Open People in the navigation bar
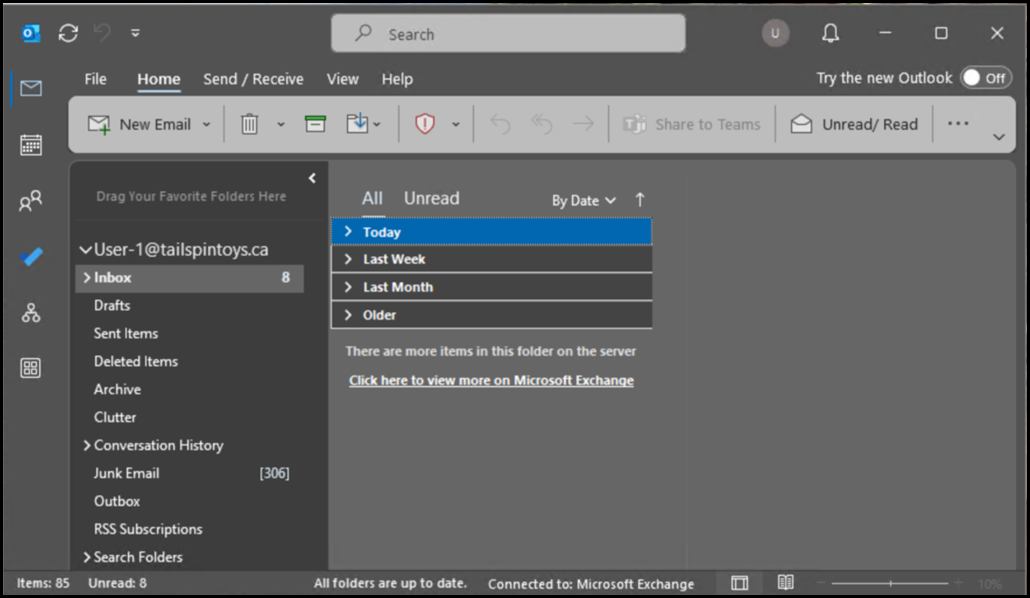1030x598 pixels. (x=30, y=200)
